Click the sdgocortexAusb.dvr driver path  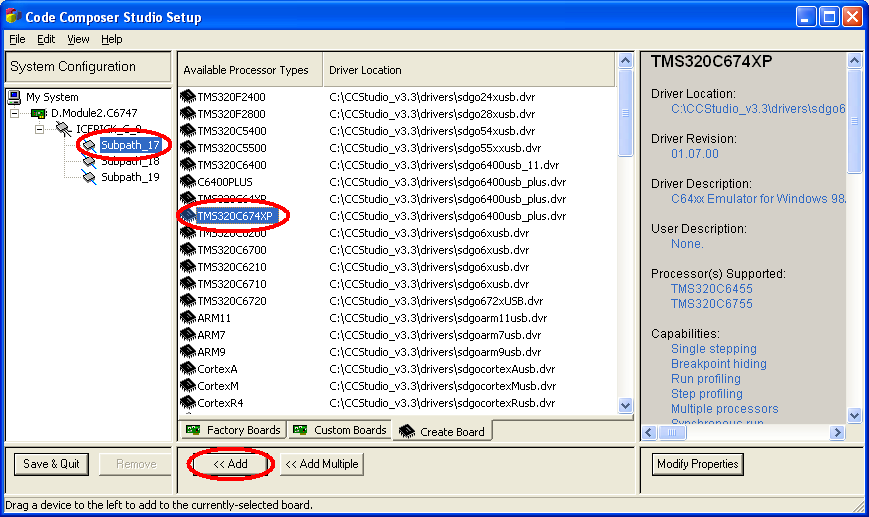pyautogui.click(x=442, y=369)
